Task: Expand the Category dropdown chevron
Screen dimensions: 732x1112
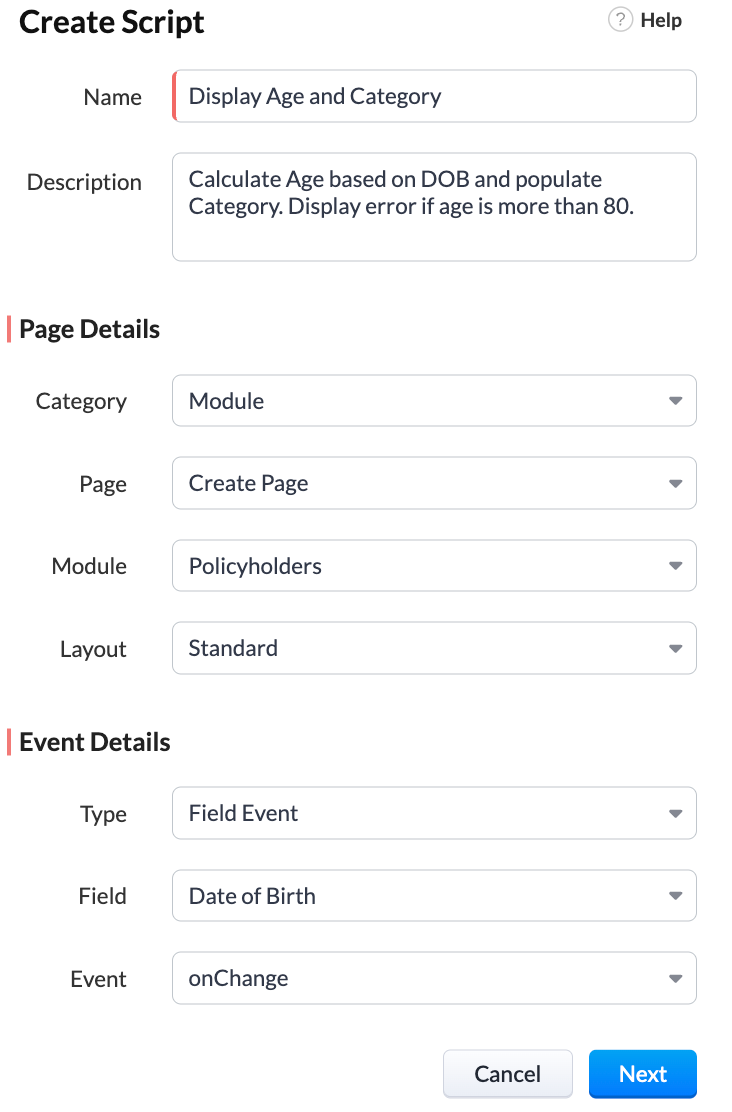Action: (x=674, y=400)
